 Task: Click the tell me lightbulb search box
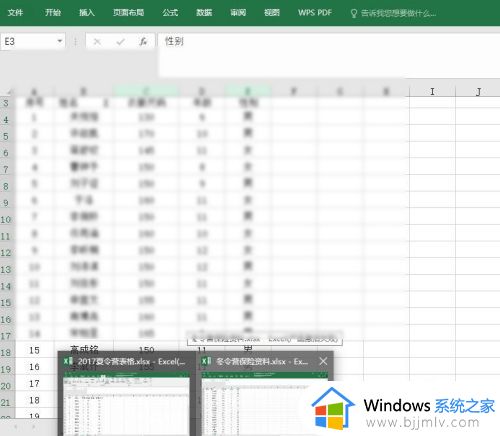pos(393,13)
